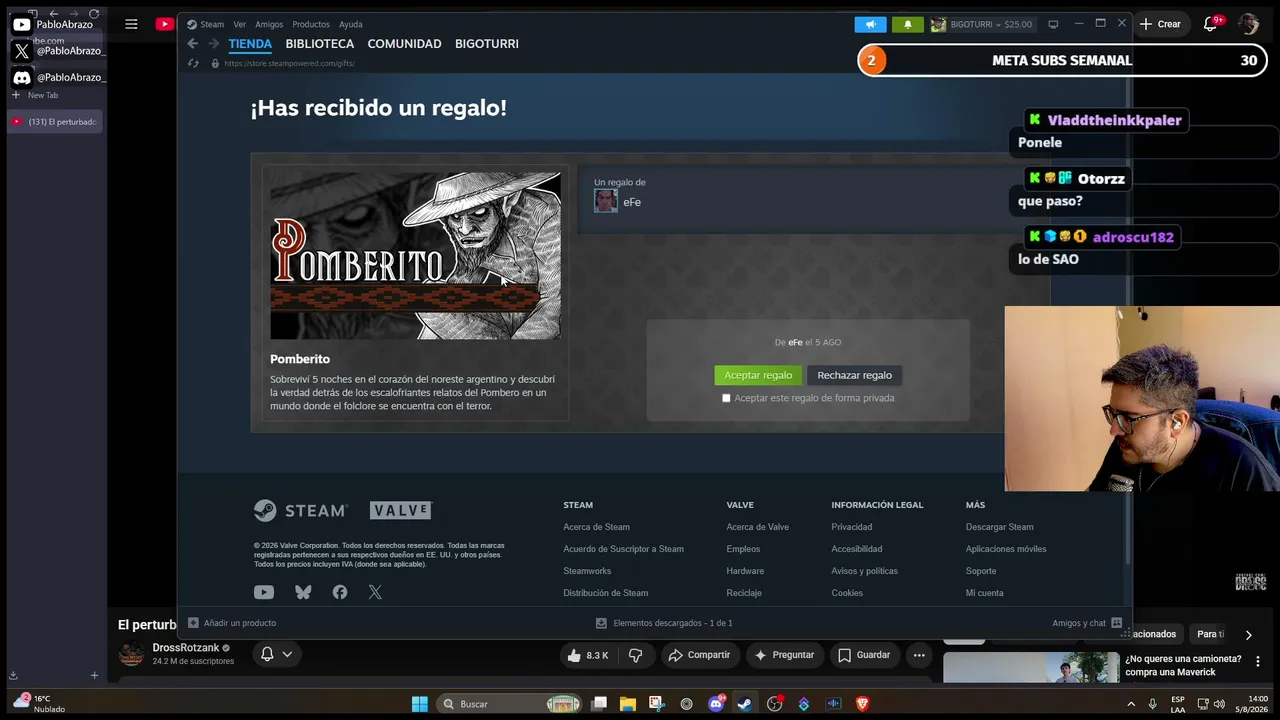The width and height of the screenshot is (1280, 720).
Task: Click the Steam logo in the footer
Action: tap(300, 511)
